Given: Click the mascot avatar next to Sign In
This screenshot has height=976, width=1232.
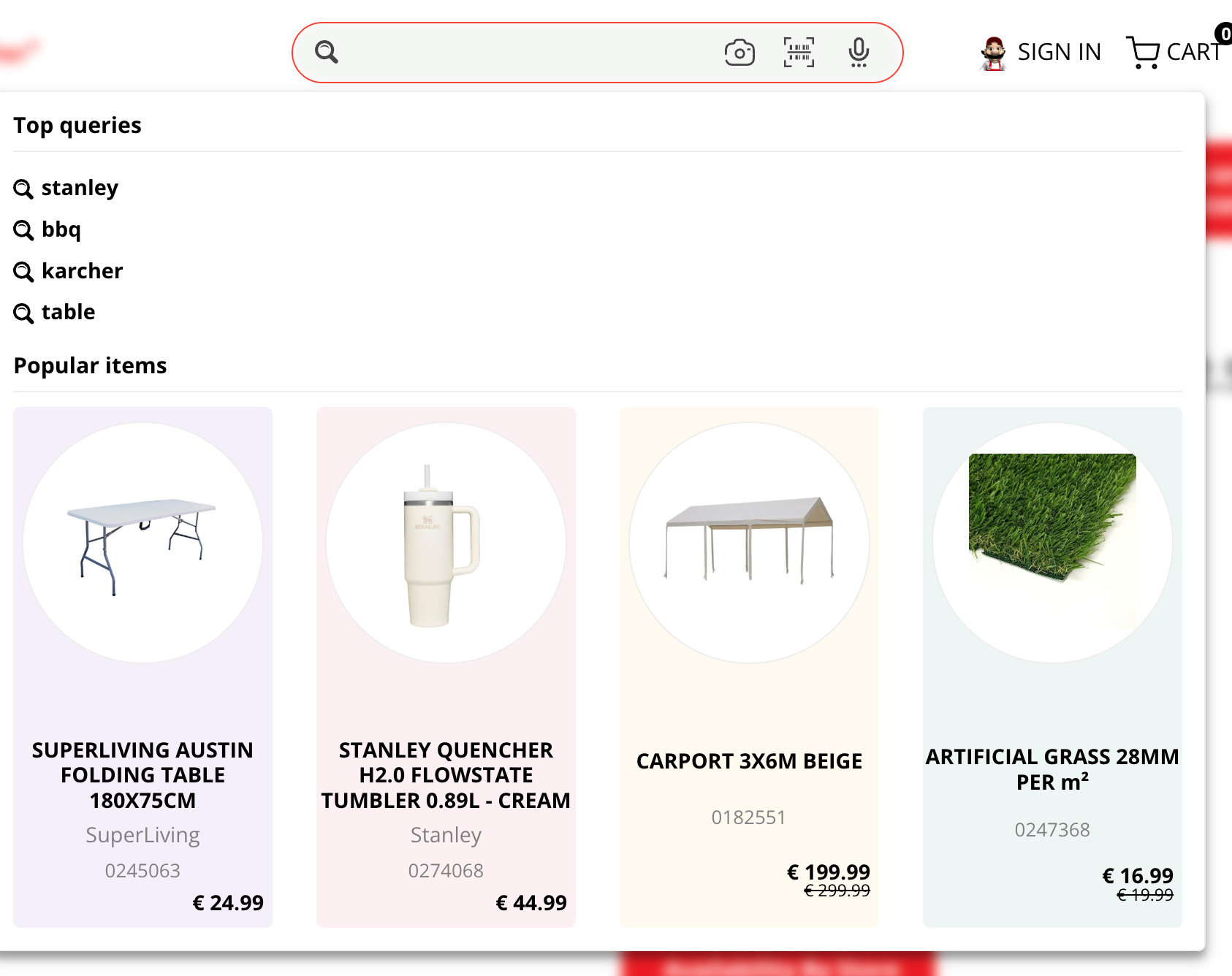Looking at the screenshot, I should pyautogui.click(x=994, y=53).
